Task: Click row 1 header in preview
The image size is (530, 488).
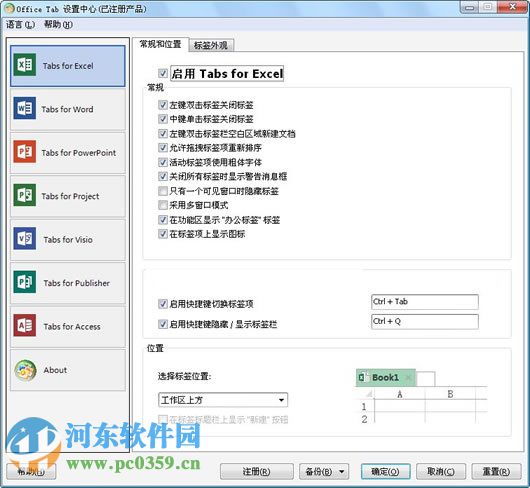Action: pos(364,406)
